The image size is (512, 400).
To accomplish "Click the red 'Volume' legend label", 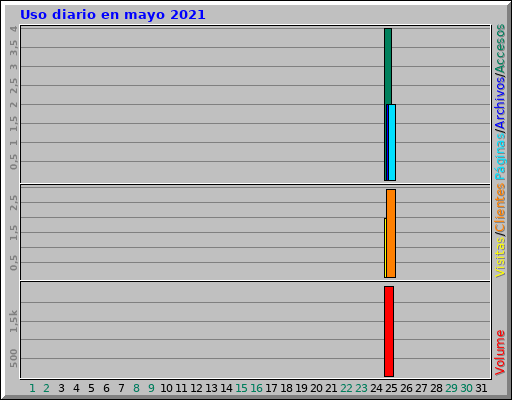I will [x=500, y=353].
